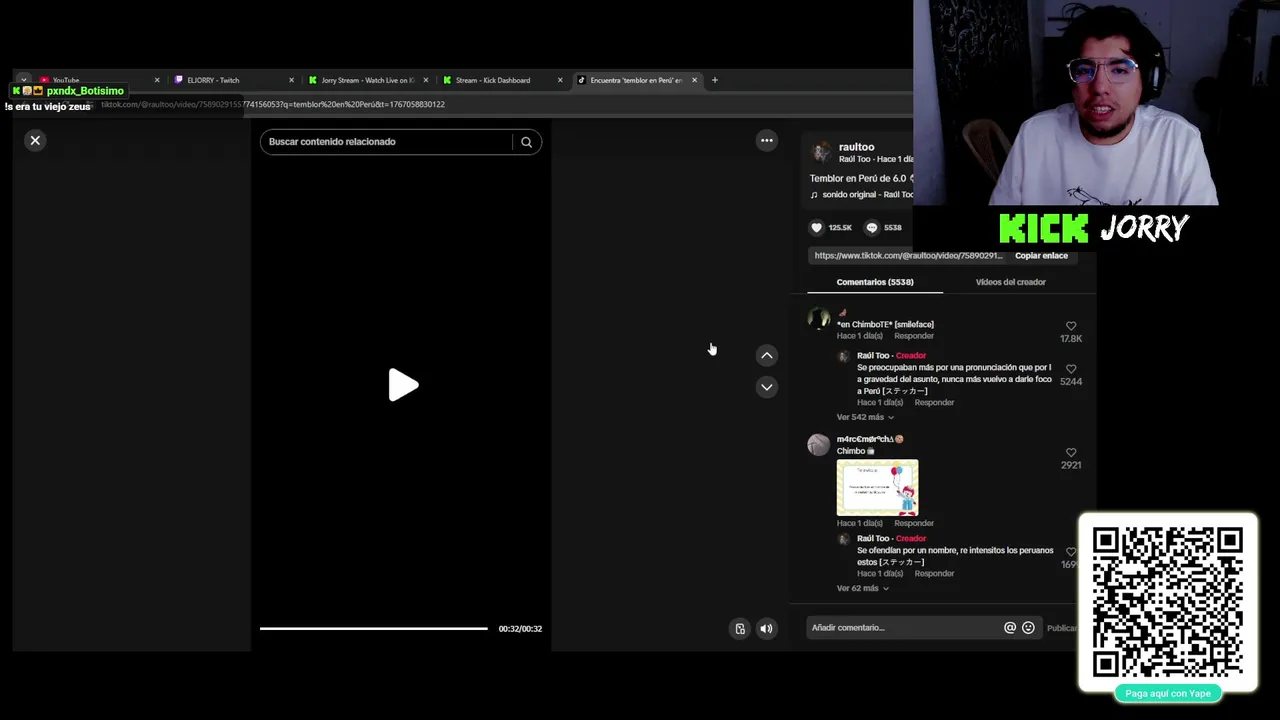
Task: Play the paused TikTok video
Action: tap(403, 385)
